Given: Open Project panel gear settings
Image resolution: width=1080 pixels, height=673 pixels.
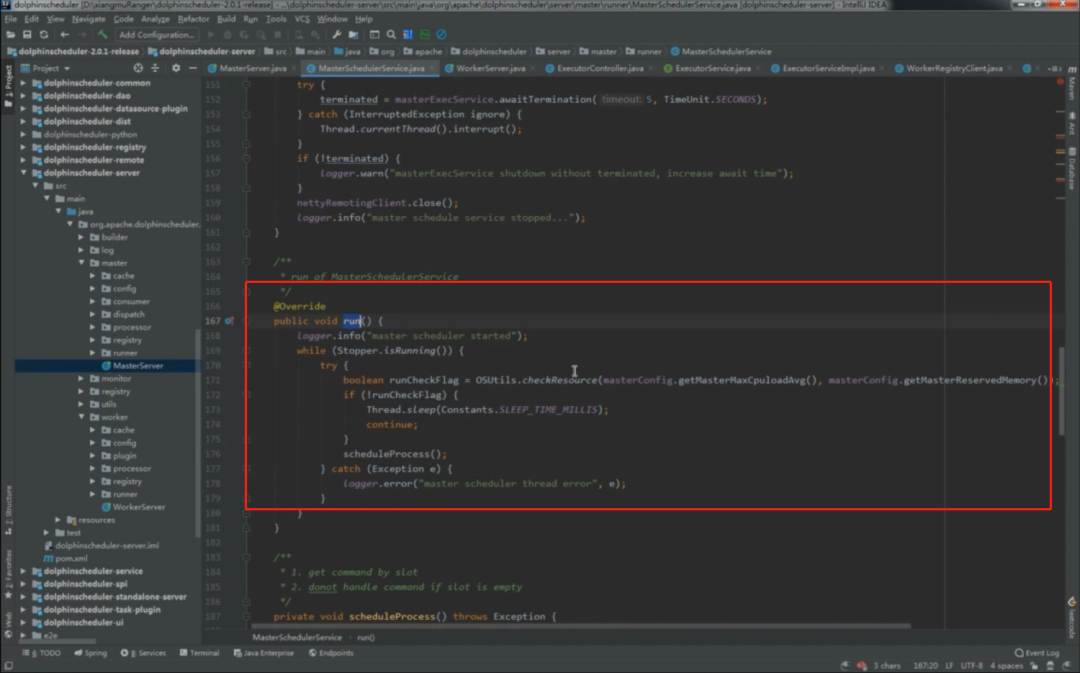Looking at the screenshot, I should pos(176,68).
